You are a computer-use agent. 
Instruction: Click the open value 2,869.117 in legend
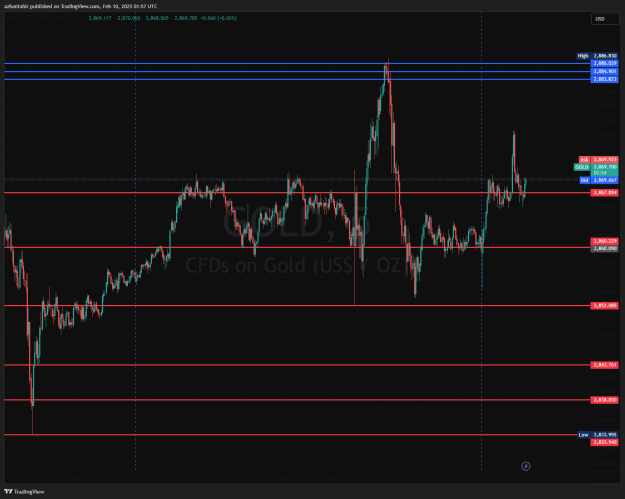click(100, 18)
